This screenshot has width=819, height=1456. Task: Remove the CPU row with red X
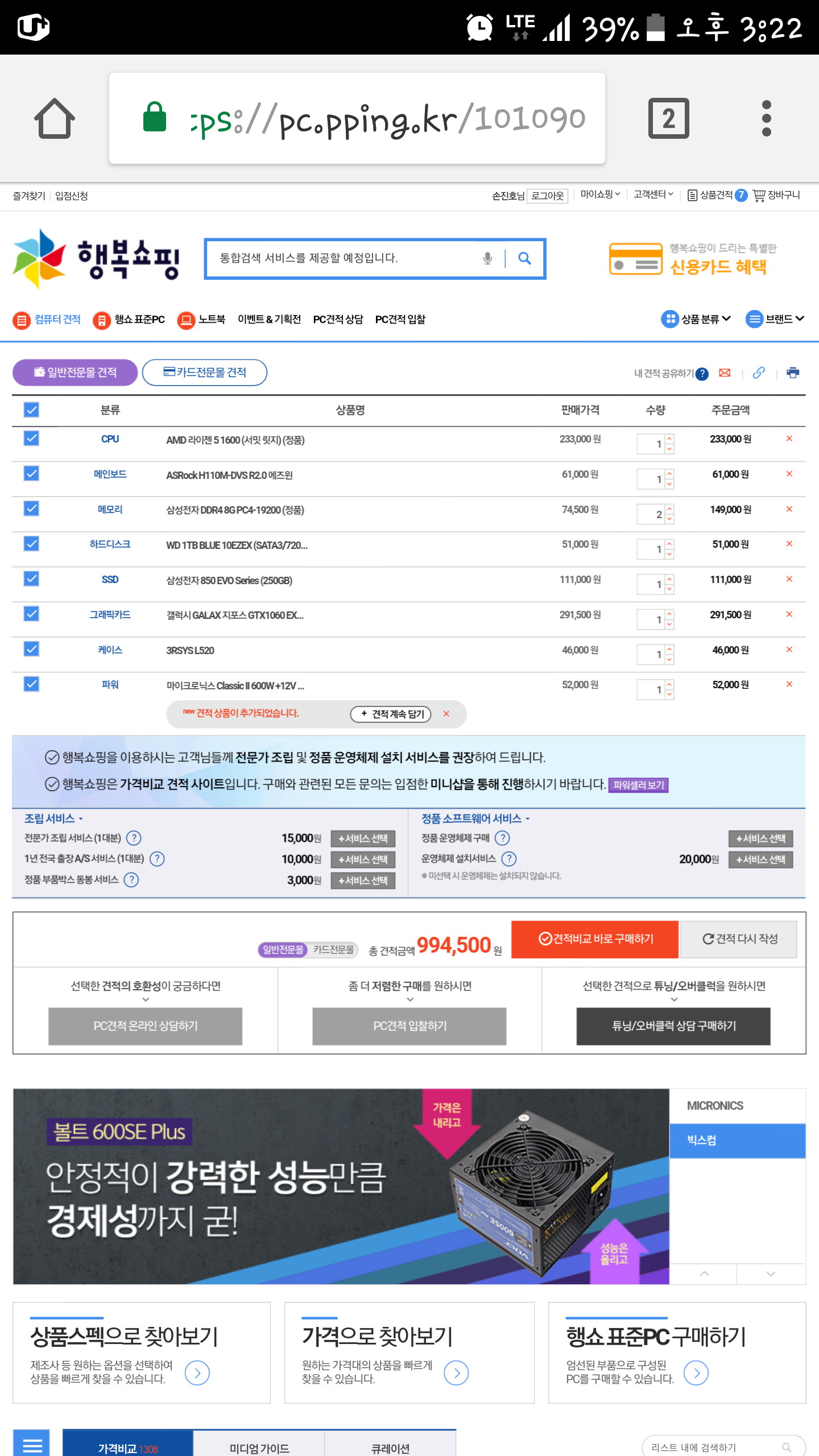[x=789, y=439]
